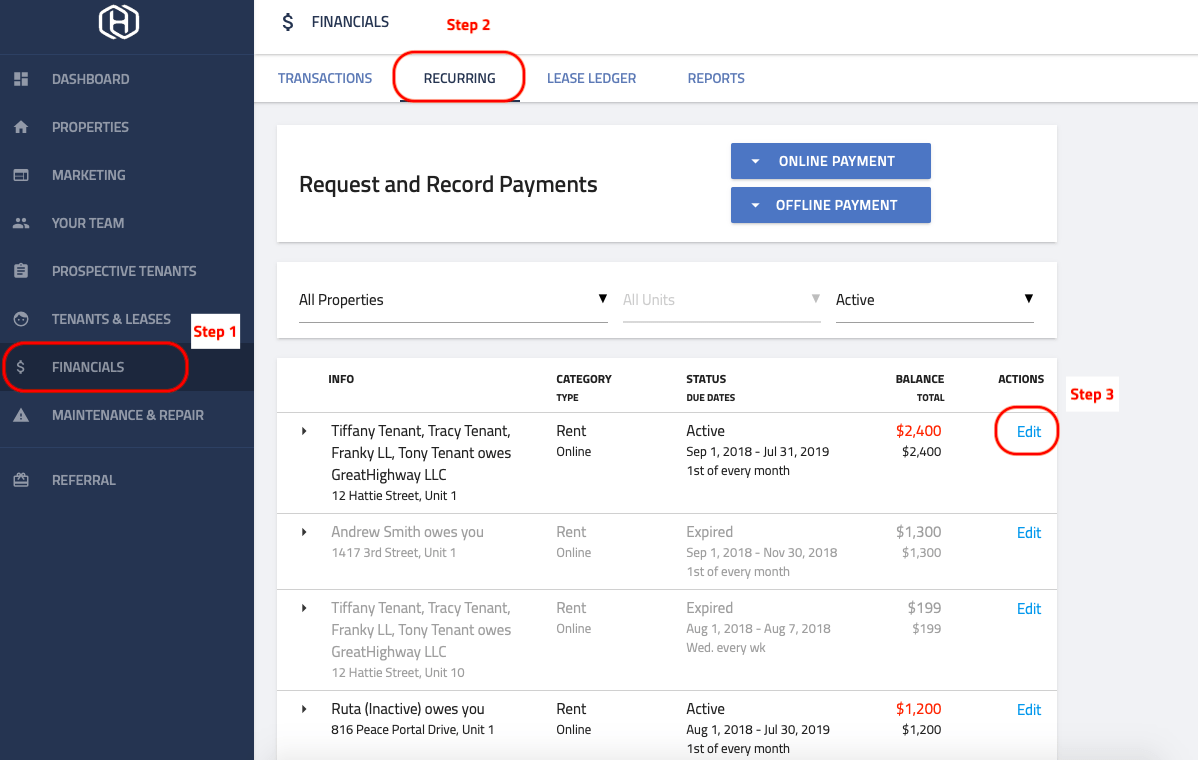The image size is (1198, 760).
Task: Open the Active status filter dropdown
Action: click(1029, 299)
